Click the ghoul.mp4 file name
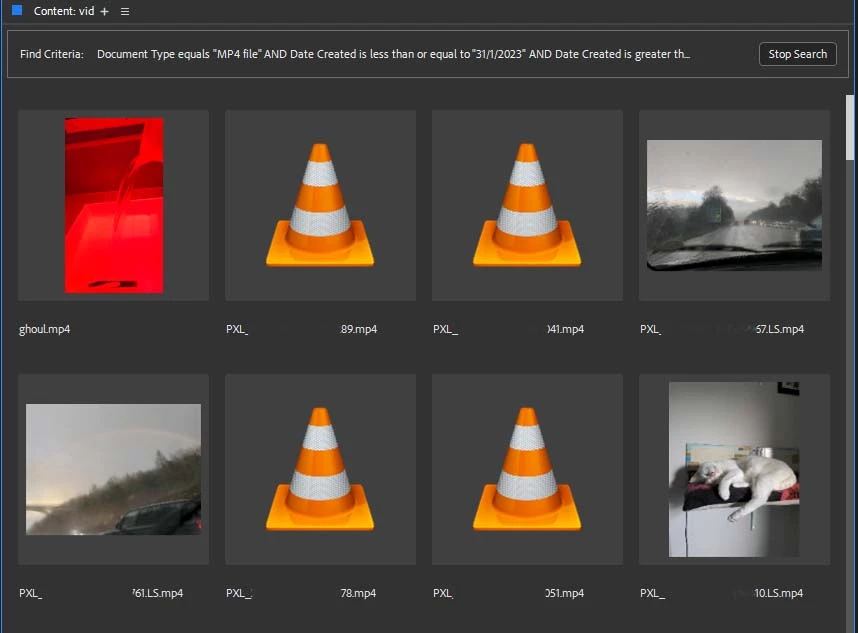 (x=44, y=329)
